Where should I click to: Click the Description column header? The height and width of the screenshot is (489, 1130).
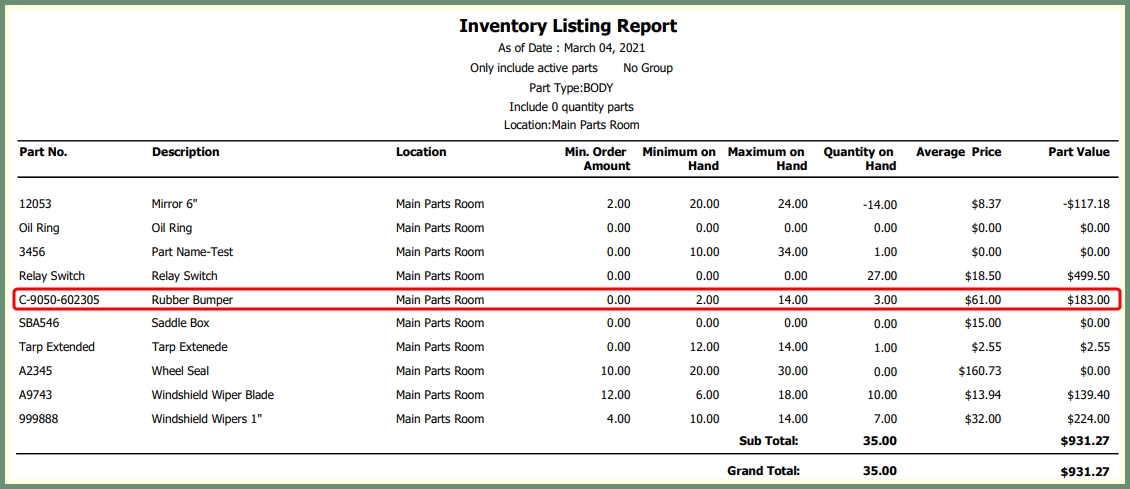(185, 152)
